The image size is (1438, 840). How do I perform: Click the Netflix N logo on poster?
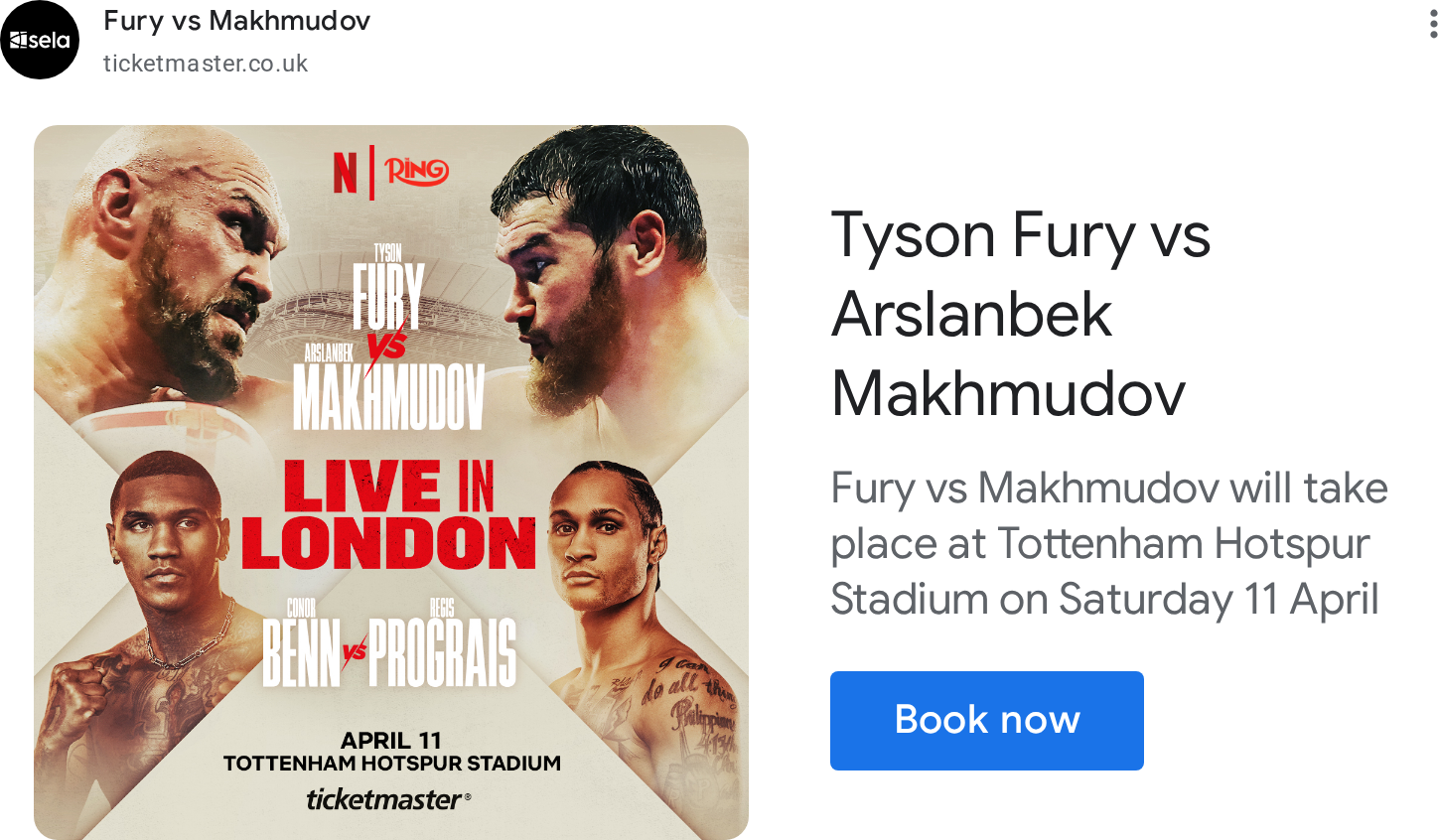(345, 173)
